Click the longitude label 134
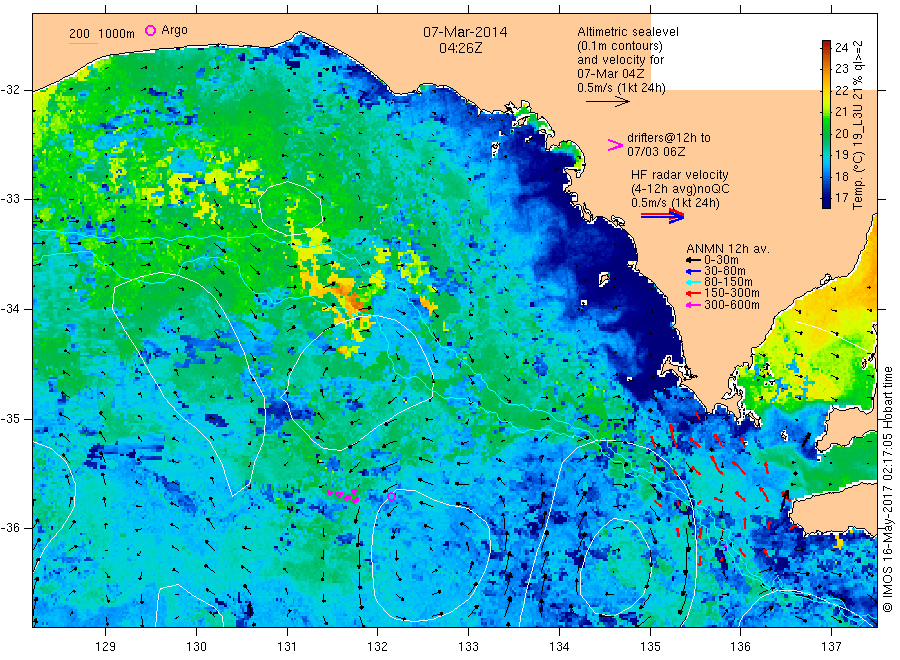900x660 pixels. coord(559,647)
